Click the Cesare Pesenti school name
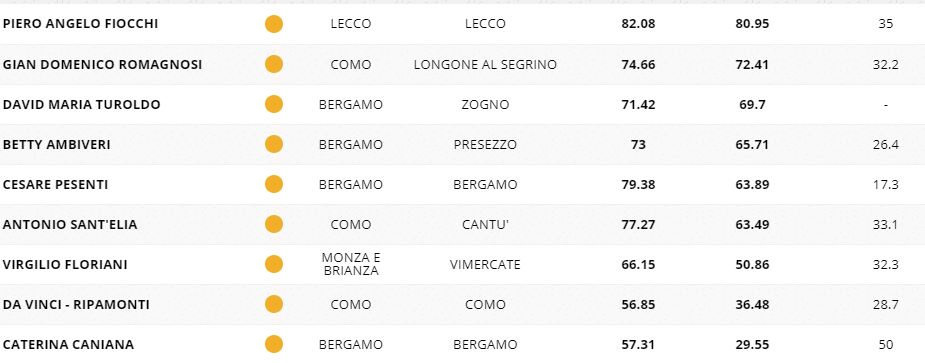Image resolution: width=925 pixels, height=363 pixels. [55, 185]
